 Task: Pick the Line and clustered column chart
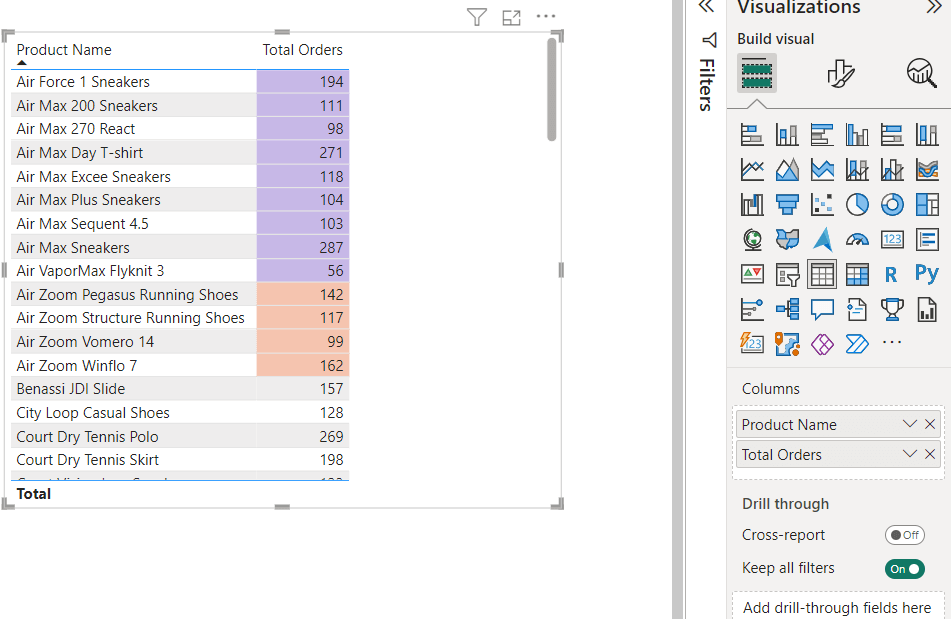click(892, 170)
